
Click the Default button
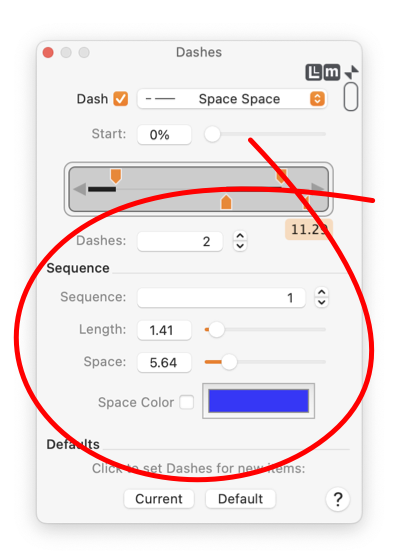(x=240, y=499)
